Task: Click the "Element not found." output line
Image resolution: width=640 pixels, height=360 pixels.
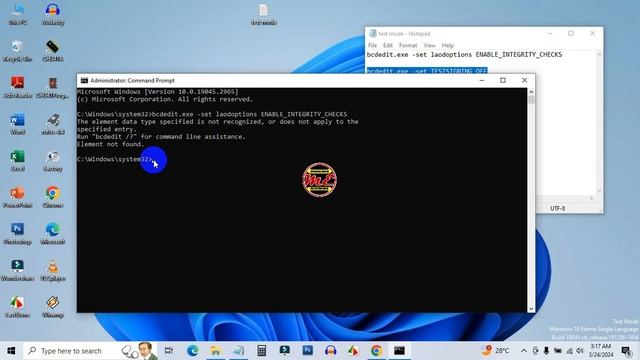Action: (110, 144)
